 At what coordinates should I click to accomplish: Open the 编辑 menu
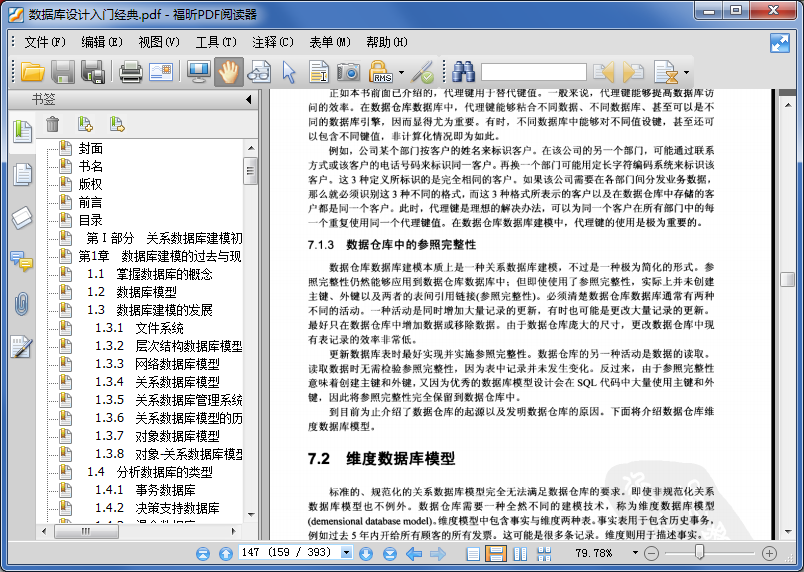102,42
